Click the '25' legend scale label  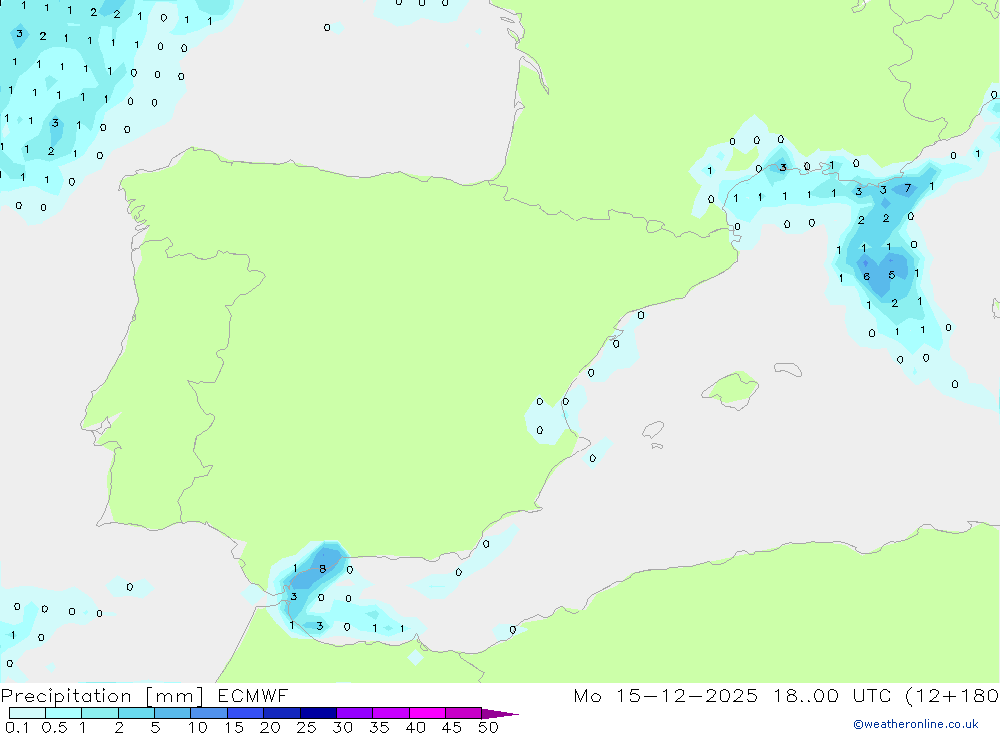point(307,727)
